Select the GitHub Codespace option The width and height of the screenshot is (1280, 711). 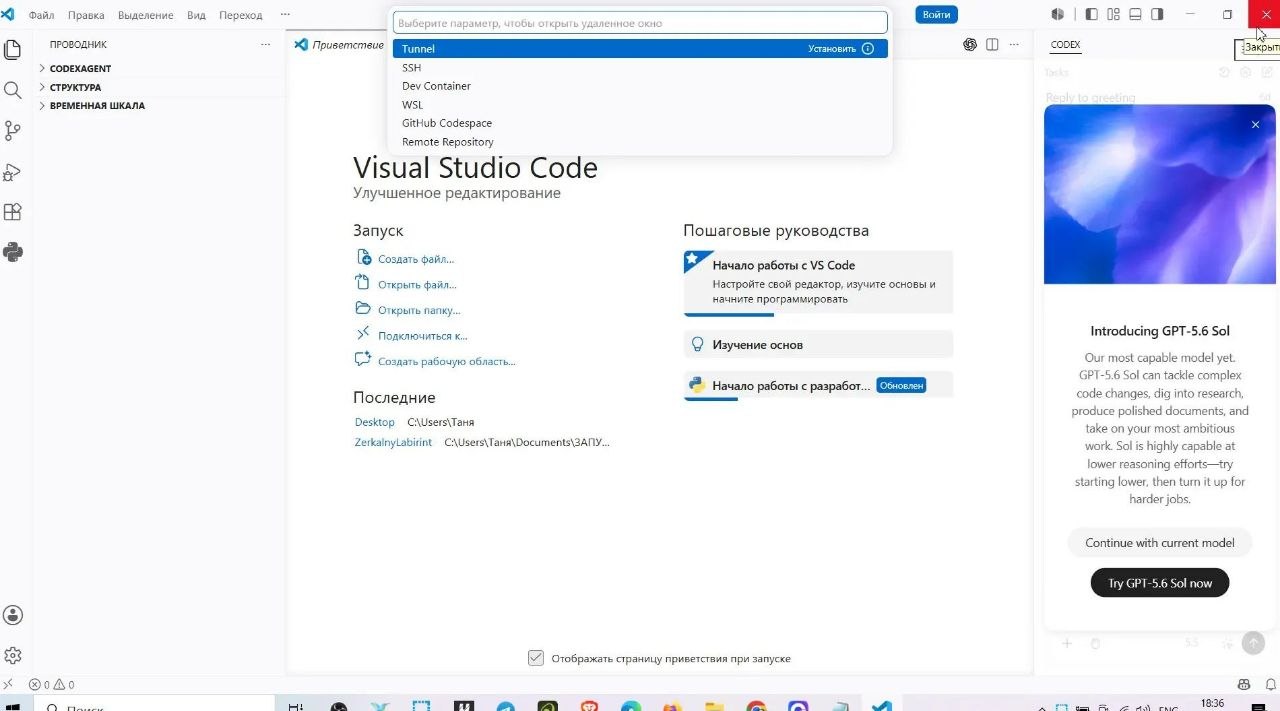pos(640,123)
